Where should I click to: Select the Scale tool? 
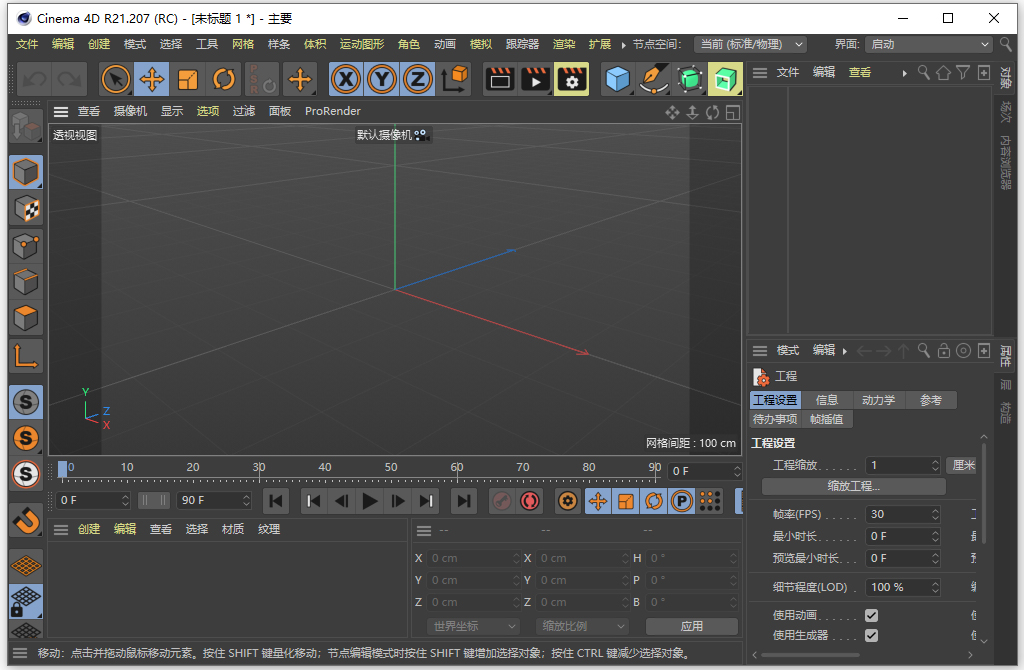point(189,79)
